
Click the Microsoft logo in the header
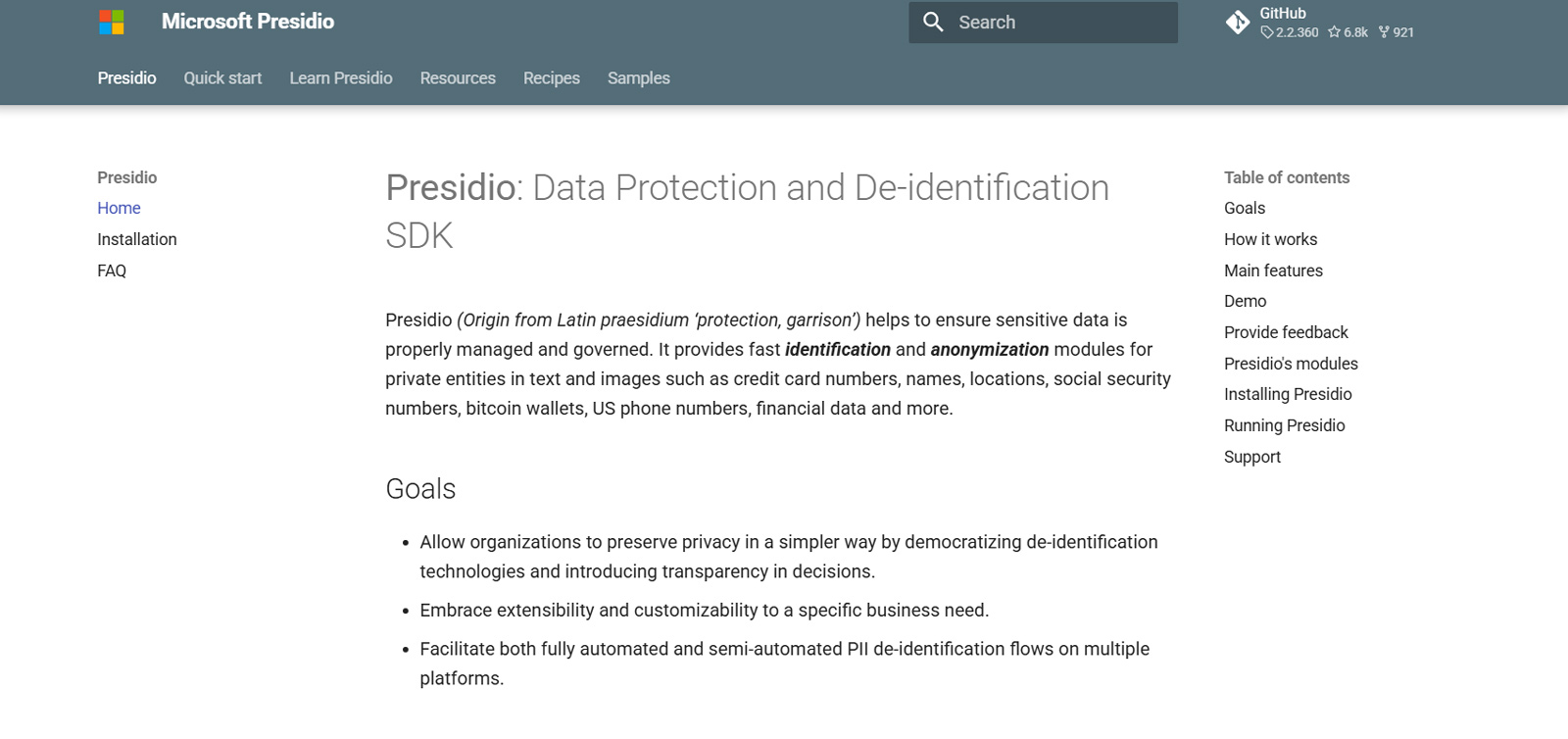[110, 21]
